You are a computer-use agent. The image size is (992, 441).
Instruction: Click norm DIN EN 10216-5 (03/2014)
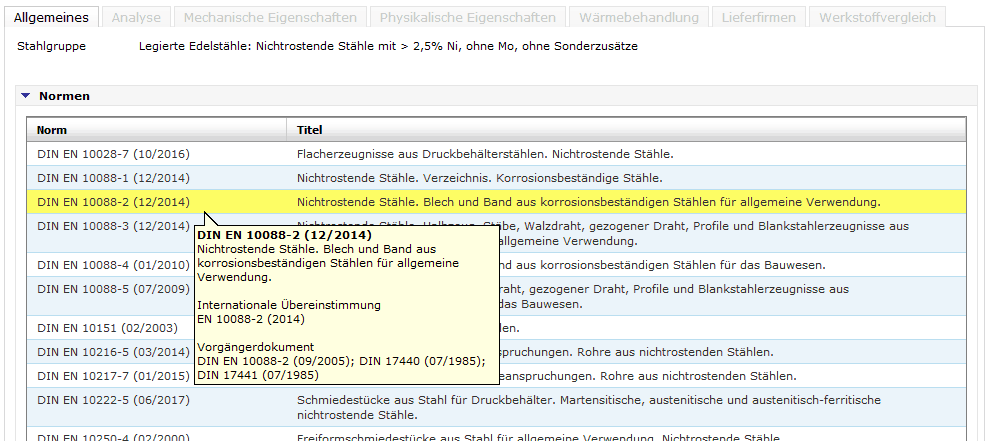click(113, 352)
